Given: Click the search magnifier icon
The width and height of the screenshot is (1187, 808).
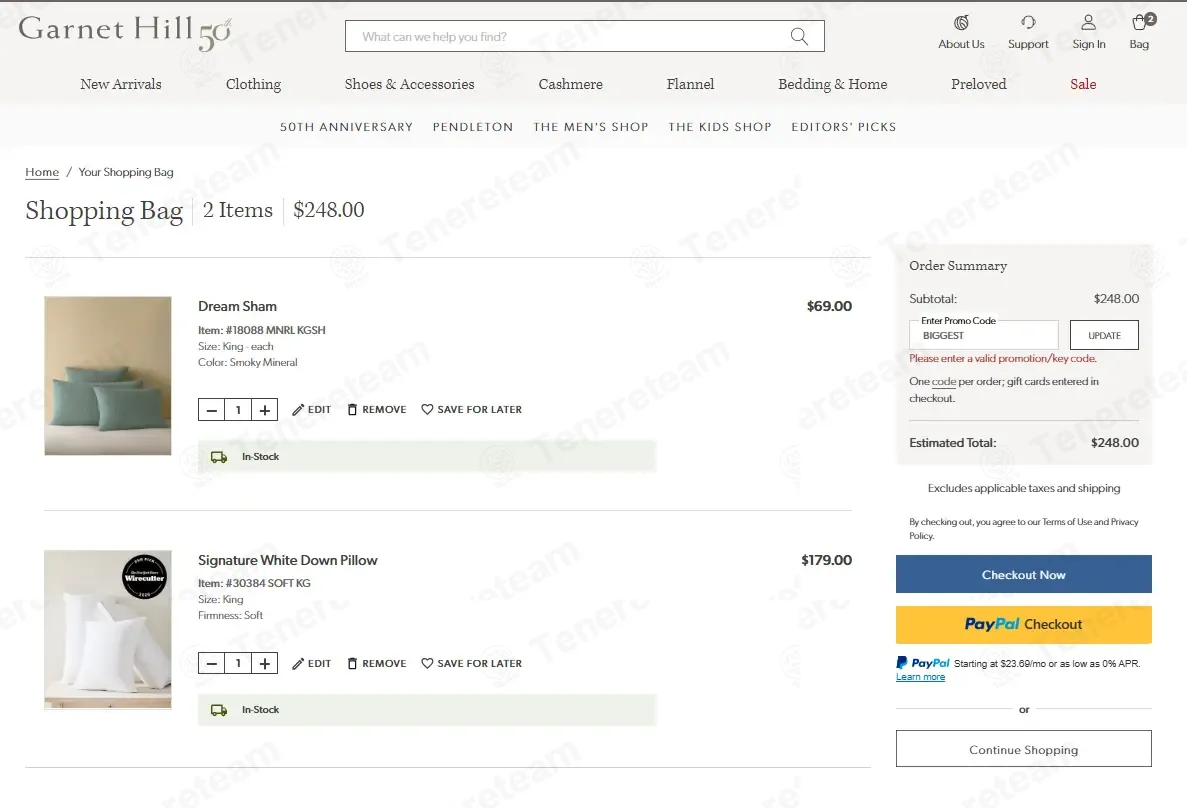Looking at the screenshot, I should [x=799, y=36].
